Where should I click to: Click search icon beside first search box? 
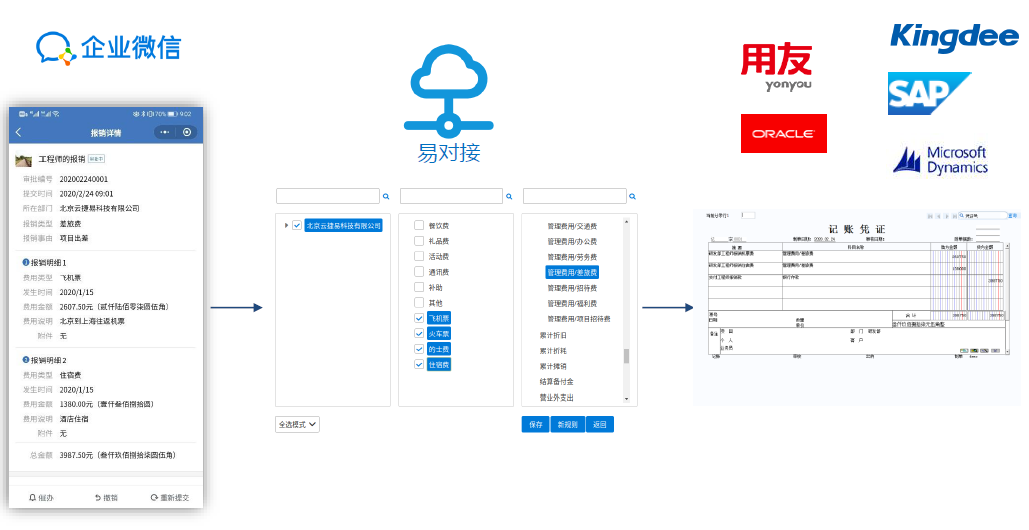coord(386,196)
